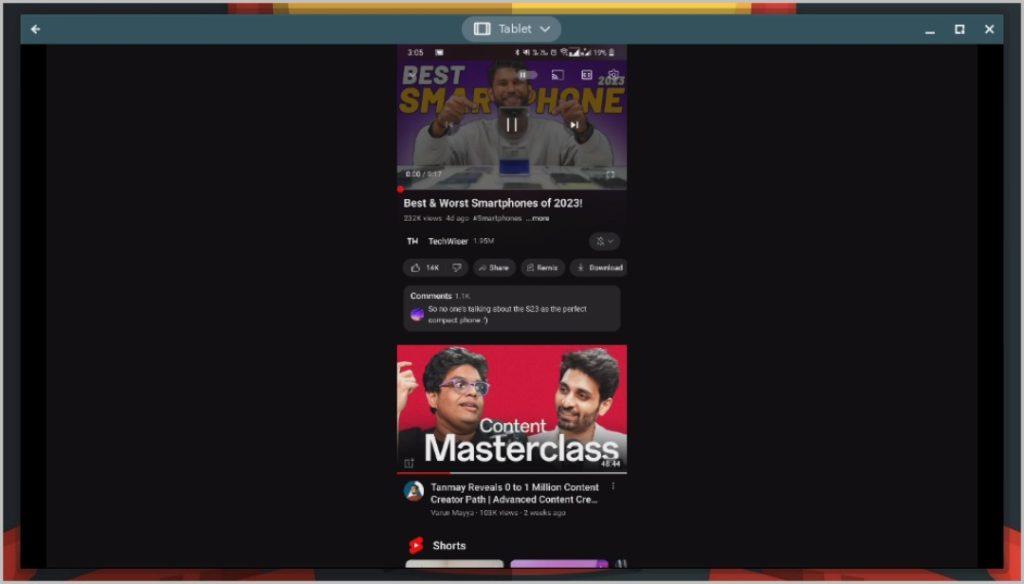The width and height of the screenshot is (1024, 584).
Task: Toggle the autoplay switch in player
Action: tap(528, 74)
